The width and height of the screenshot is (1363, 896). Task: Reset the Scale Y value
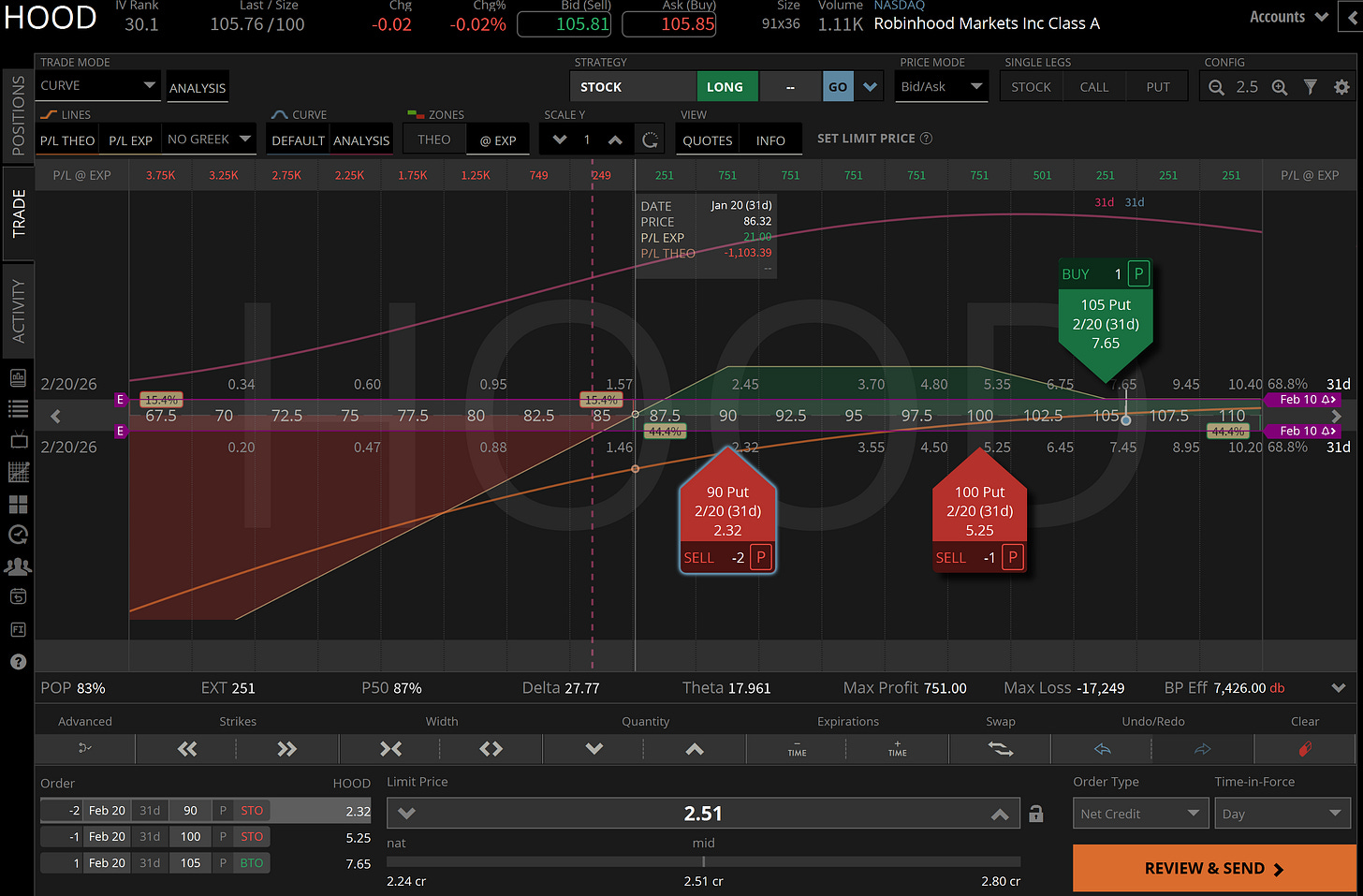650,140
